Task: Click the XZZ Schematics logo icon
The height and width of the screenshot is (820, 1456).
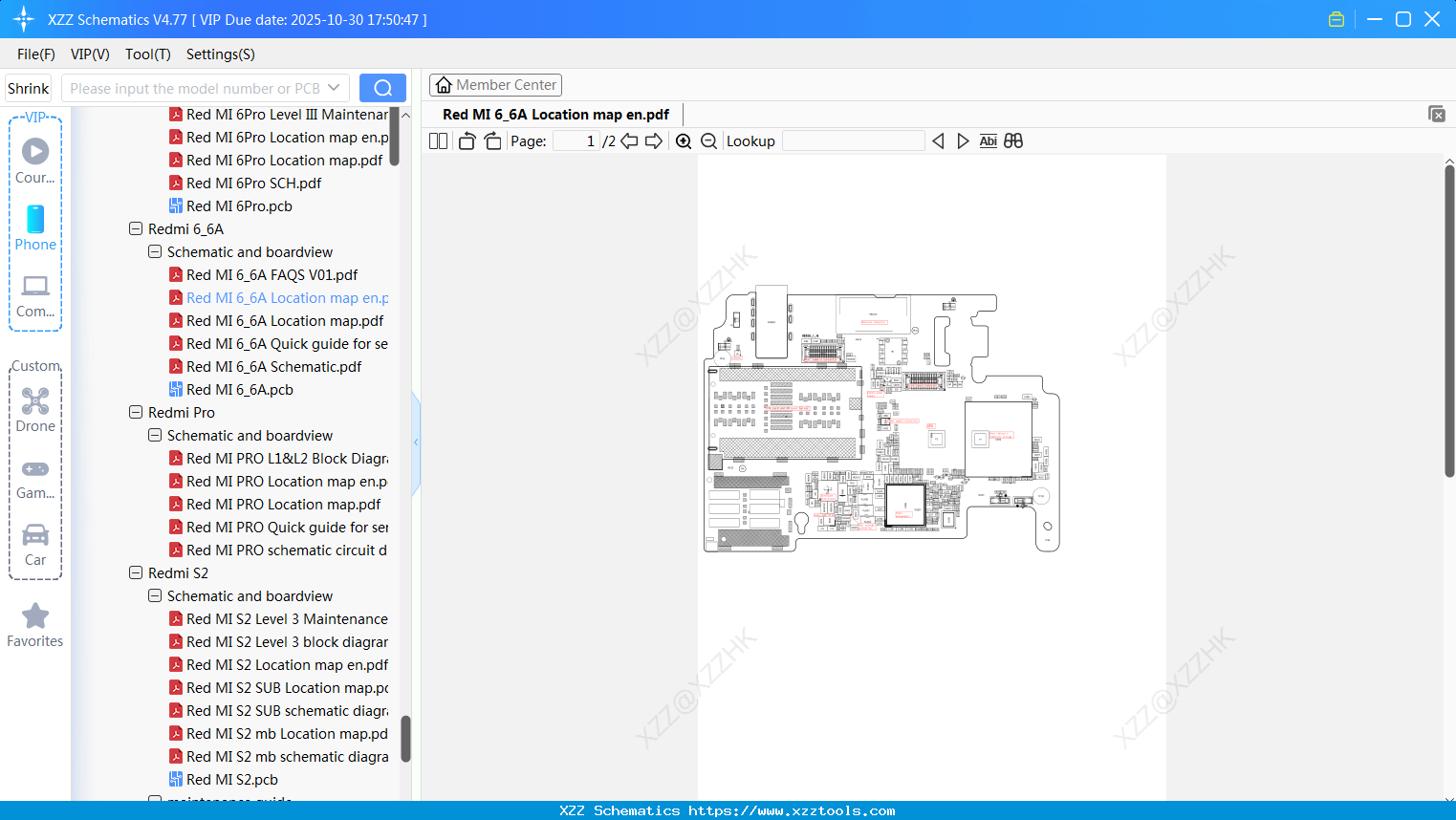Action: [x=23, y=19]
